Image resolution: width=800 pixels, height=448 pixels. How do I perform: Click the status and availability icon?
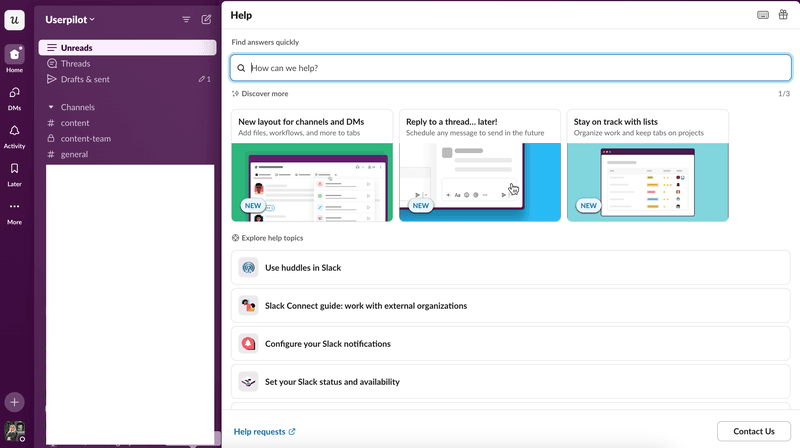pos(248,382)
